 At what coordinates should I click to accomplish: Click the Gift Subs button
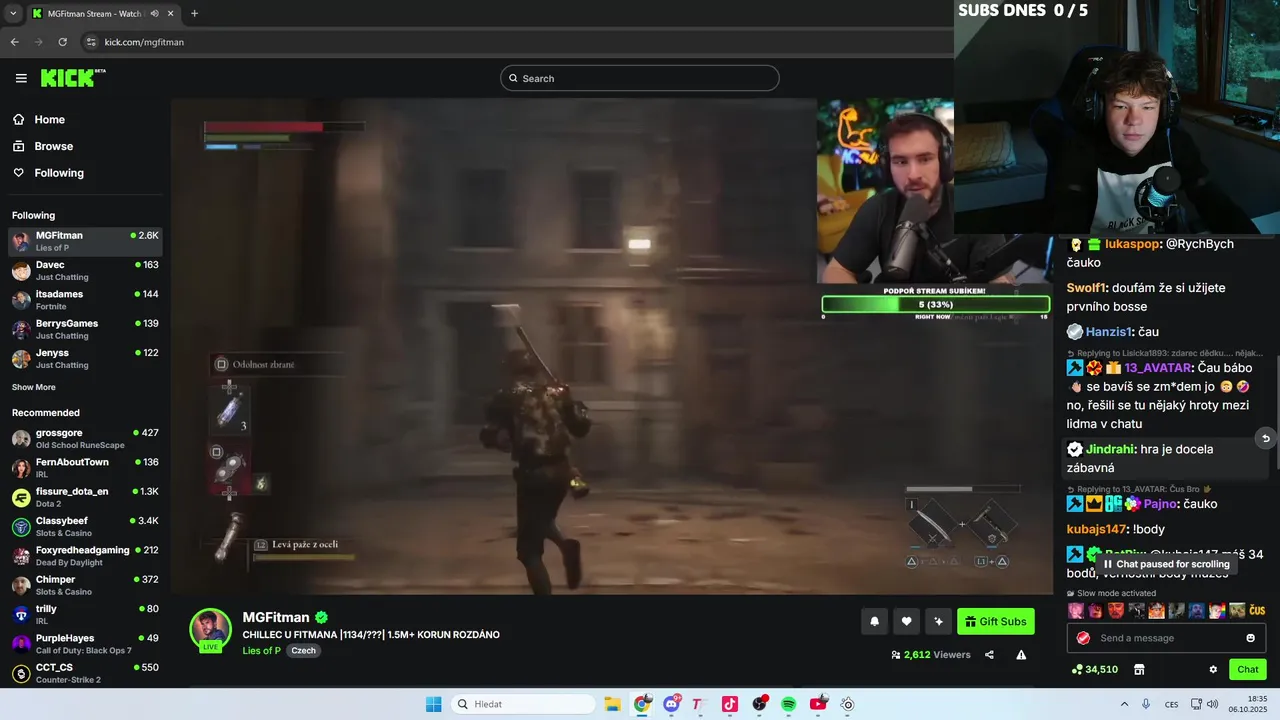pos(995,621)
